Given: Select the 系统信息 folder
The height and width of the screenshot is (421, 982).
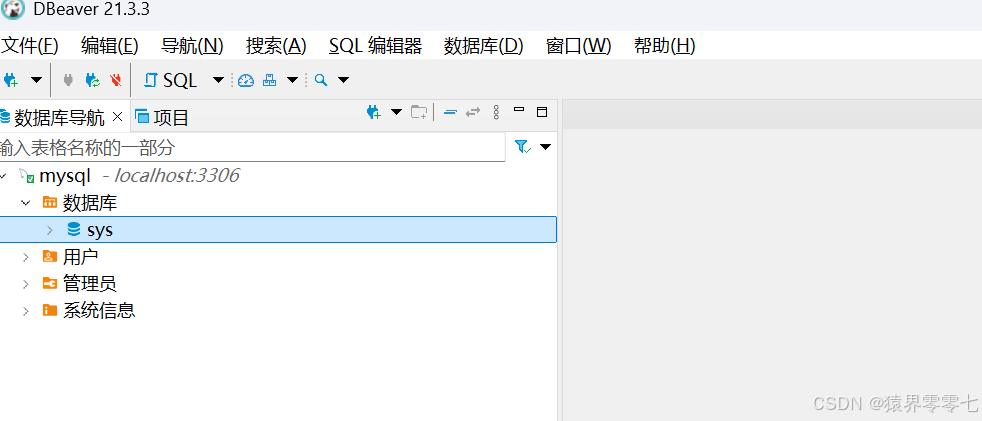Looking at the screenshot, I should pyautogui.click(x=99, y=311).
